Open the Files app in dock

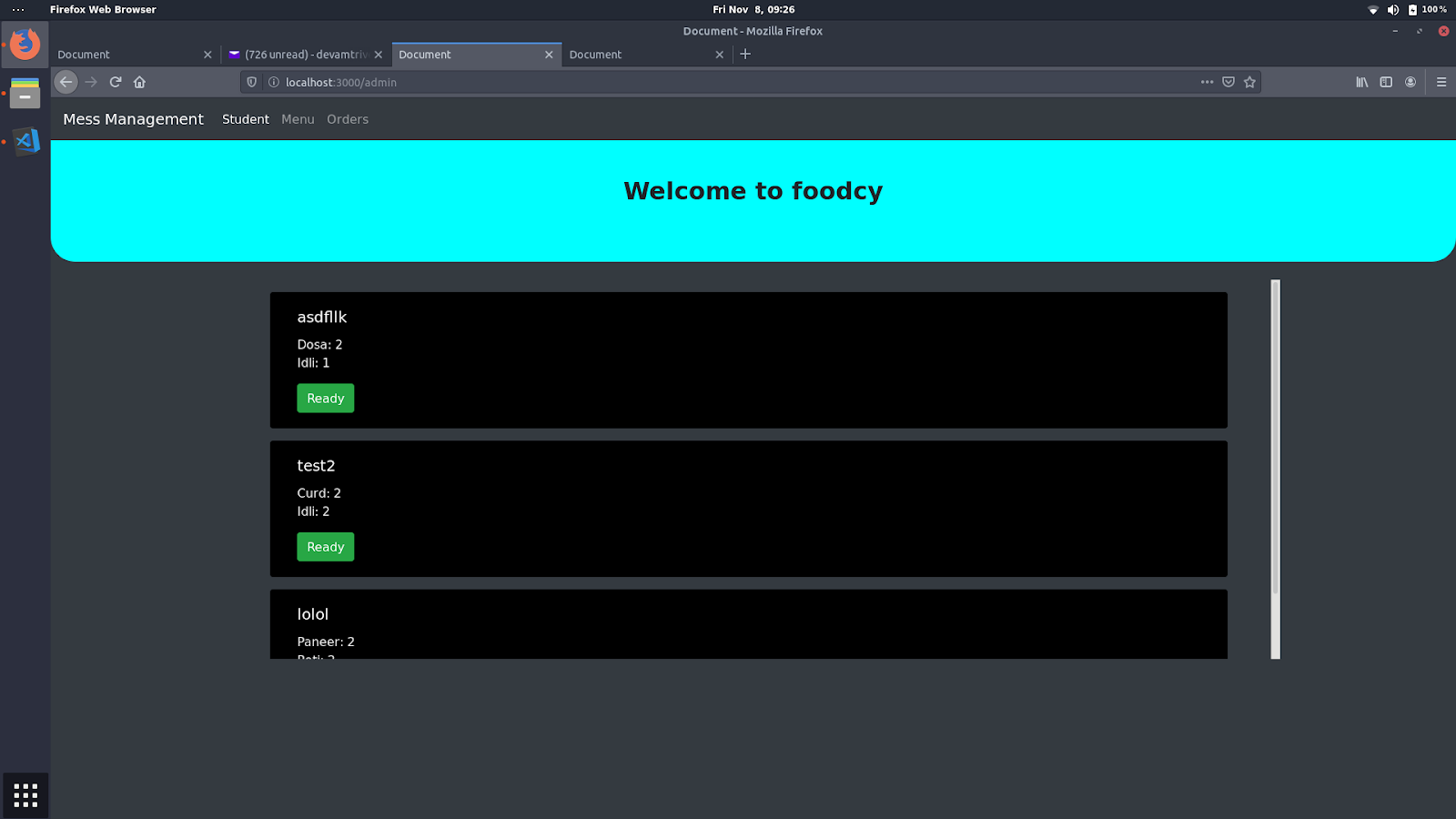(25, 93)
